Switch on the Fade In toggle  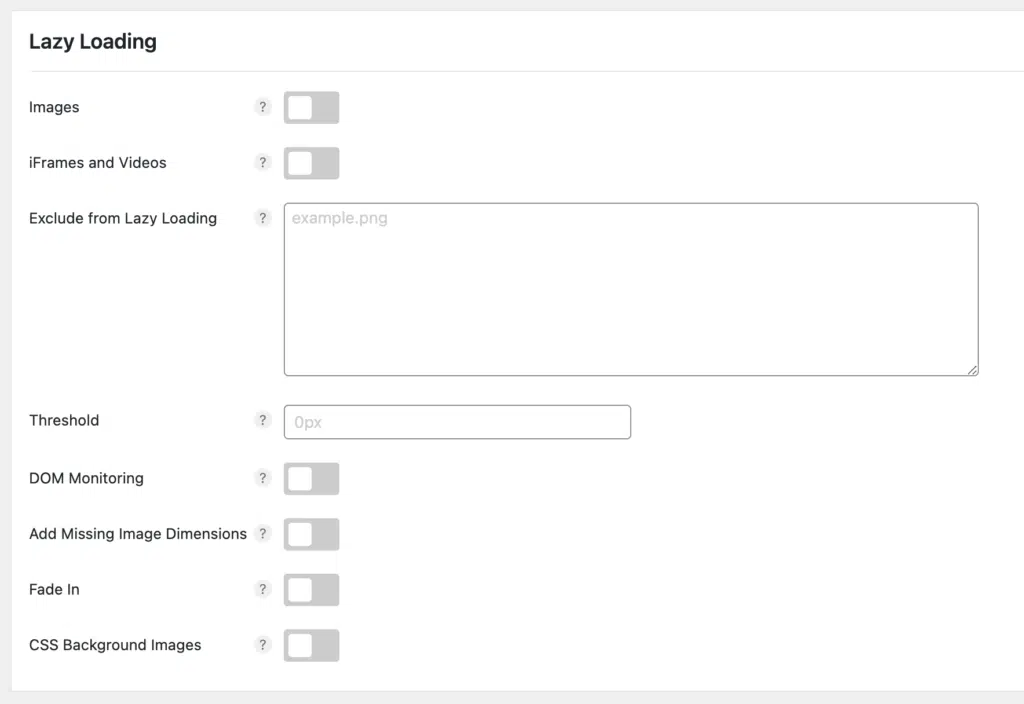(x=312, y=590)
